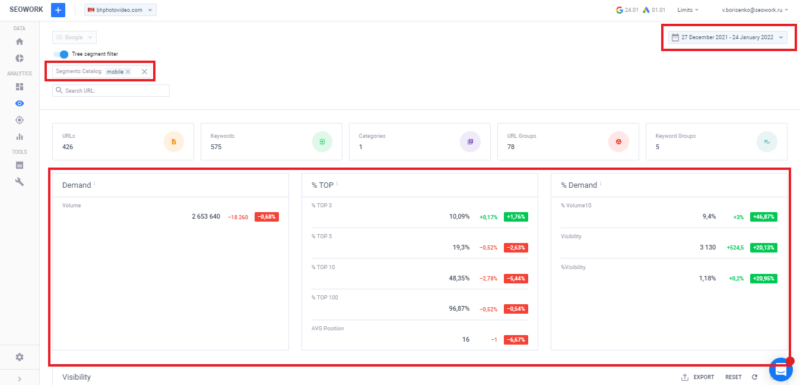Click the Keywords card green icon
This screenshot has height=385, width=800.
tap(322, 142)
